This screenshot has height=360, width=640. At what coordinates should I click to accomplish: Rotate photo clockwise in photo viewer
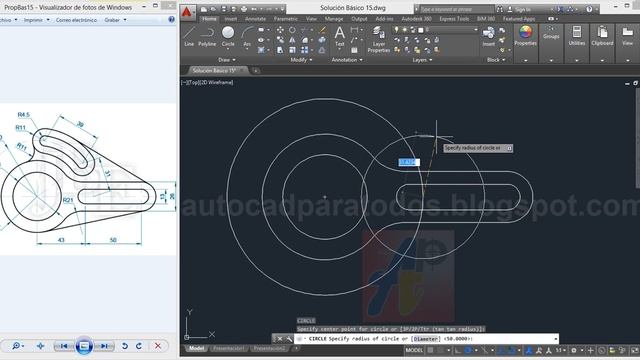point(139,346)
